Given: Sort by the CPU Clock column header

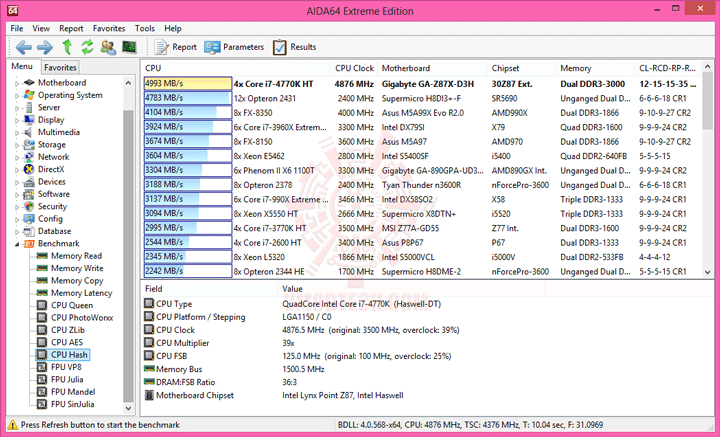Looking at the screenshot, I should [353, 68].
